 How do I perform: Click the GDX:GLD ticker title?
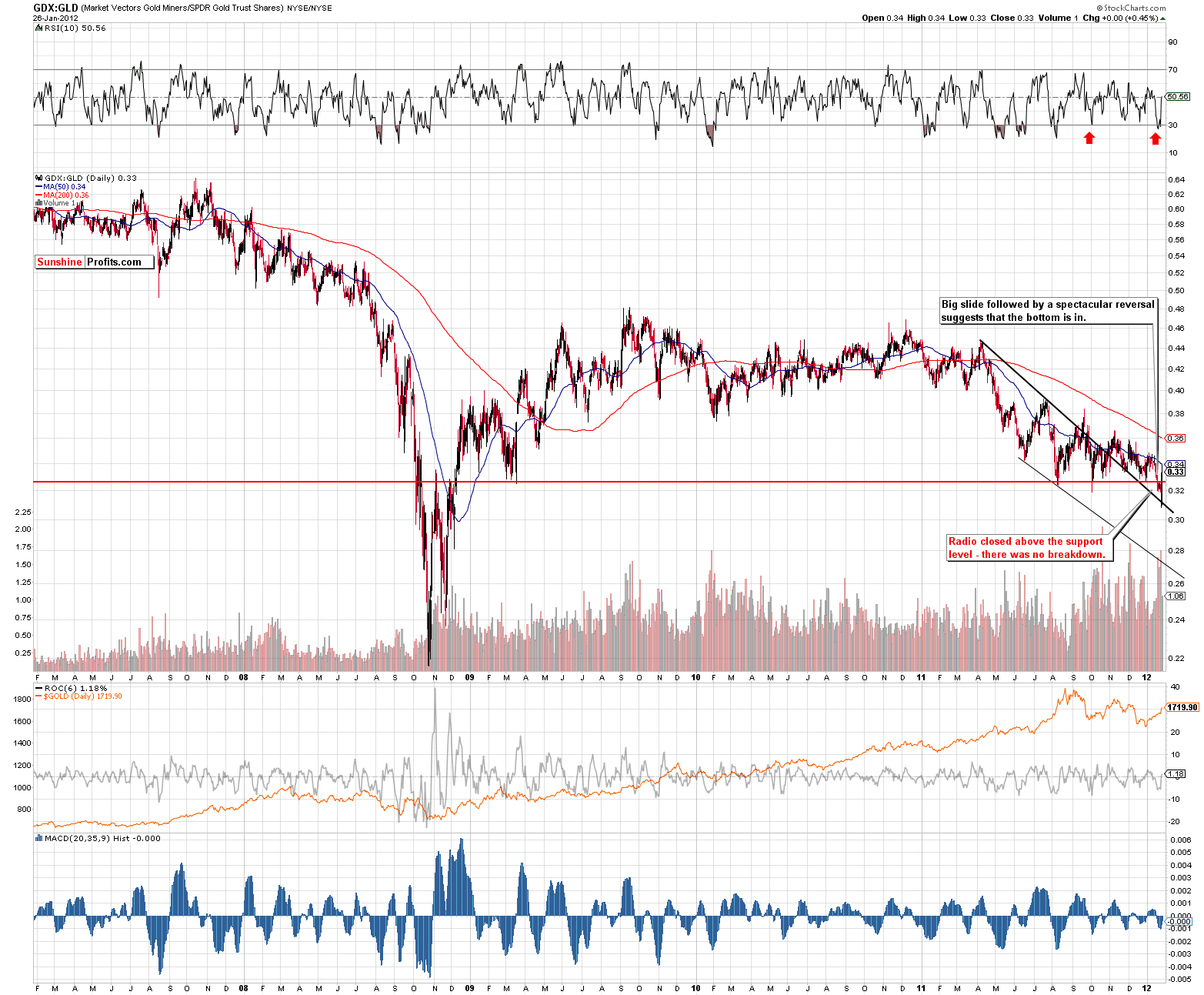pyautogui.click(x=55, y=8)
